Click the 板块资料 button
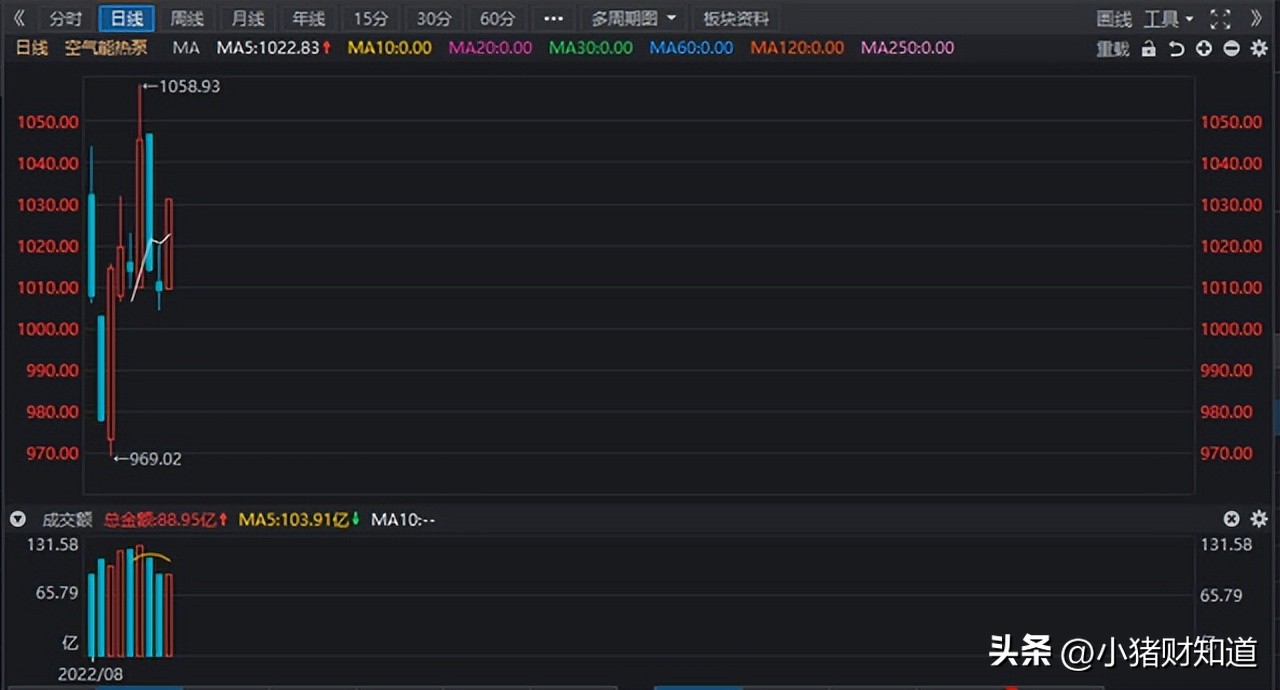1280x690 pixels. click(x=736, y=19)
